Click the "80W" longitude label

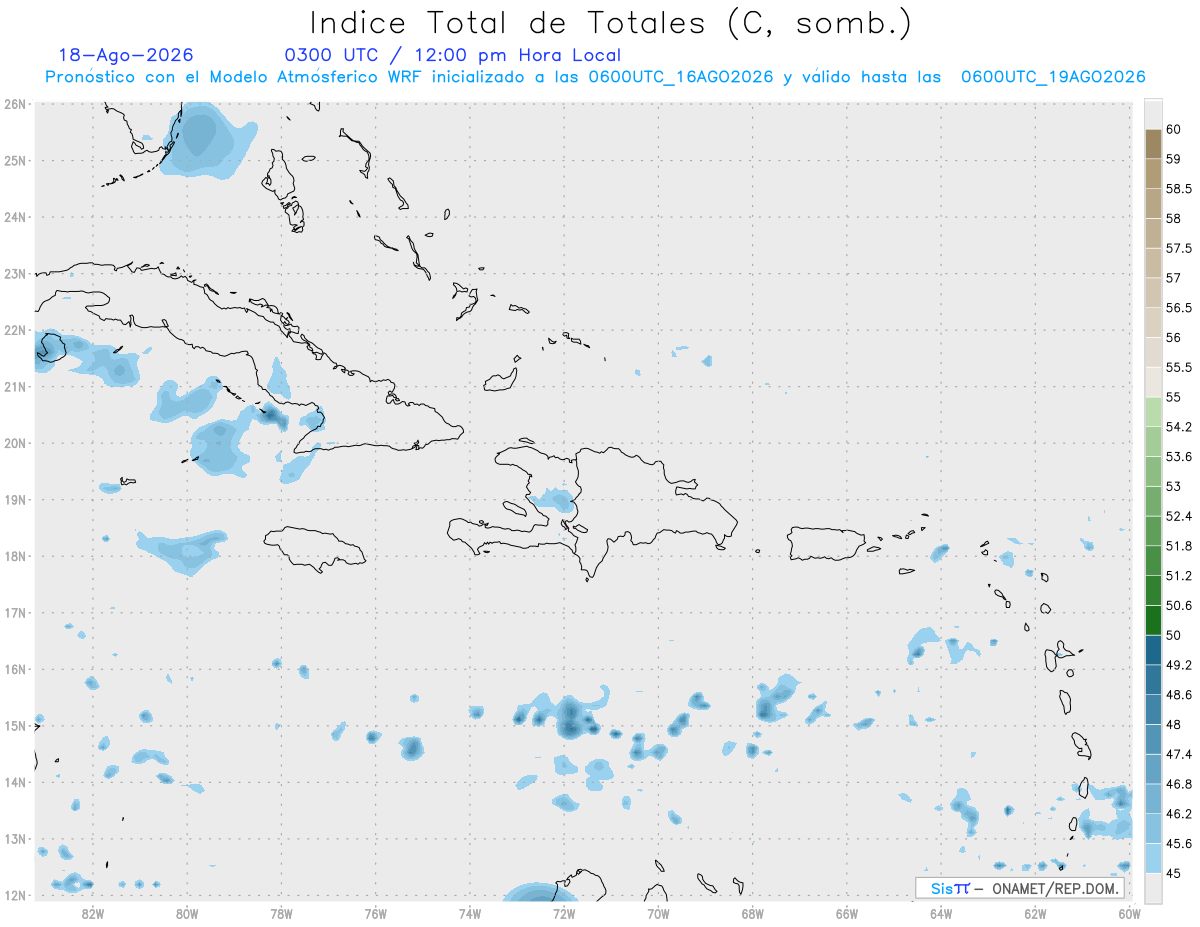187,913
